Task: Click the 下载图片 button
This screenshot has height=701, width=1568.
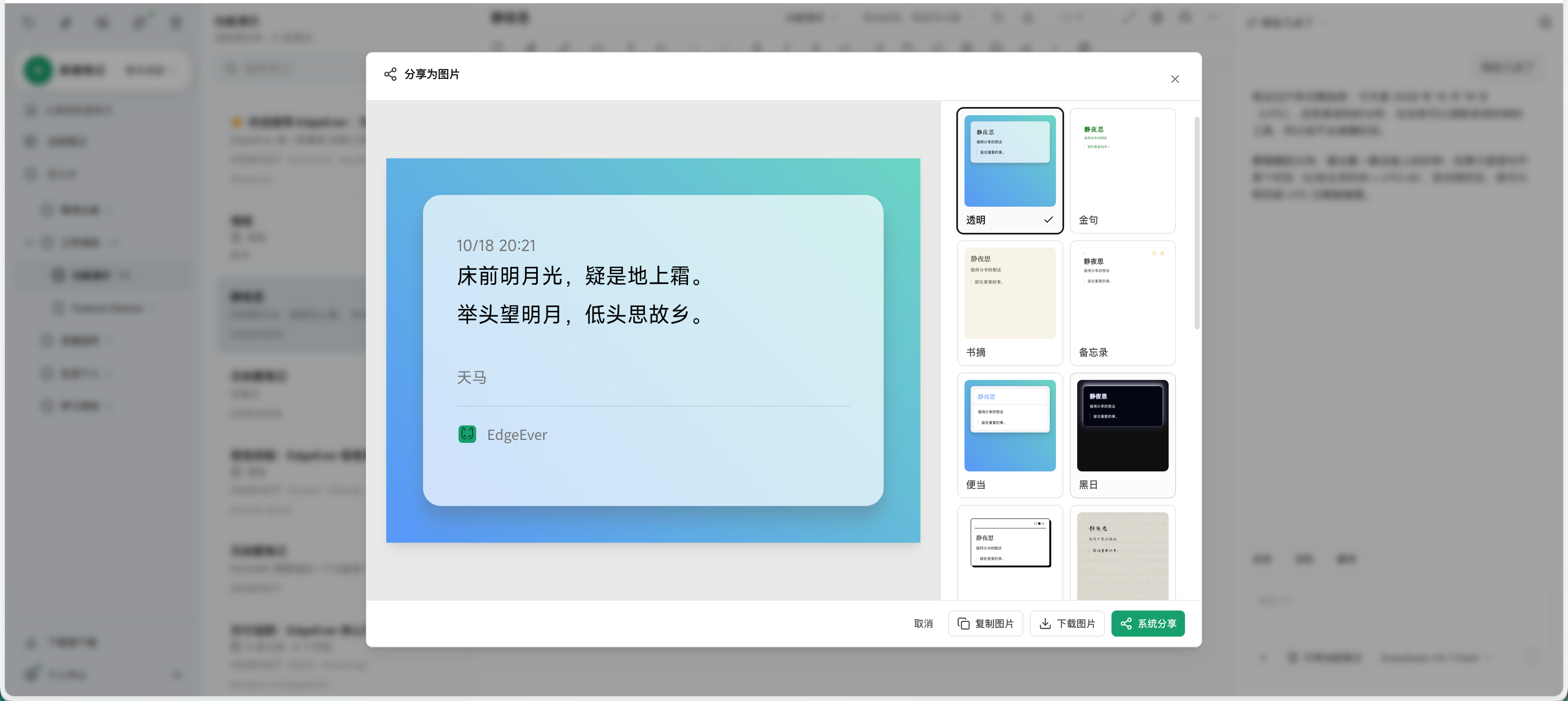Action: tap(1067, 623)
